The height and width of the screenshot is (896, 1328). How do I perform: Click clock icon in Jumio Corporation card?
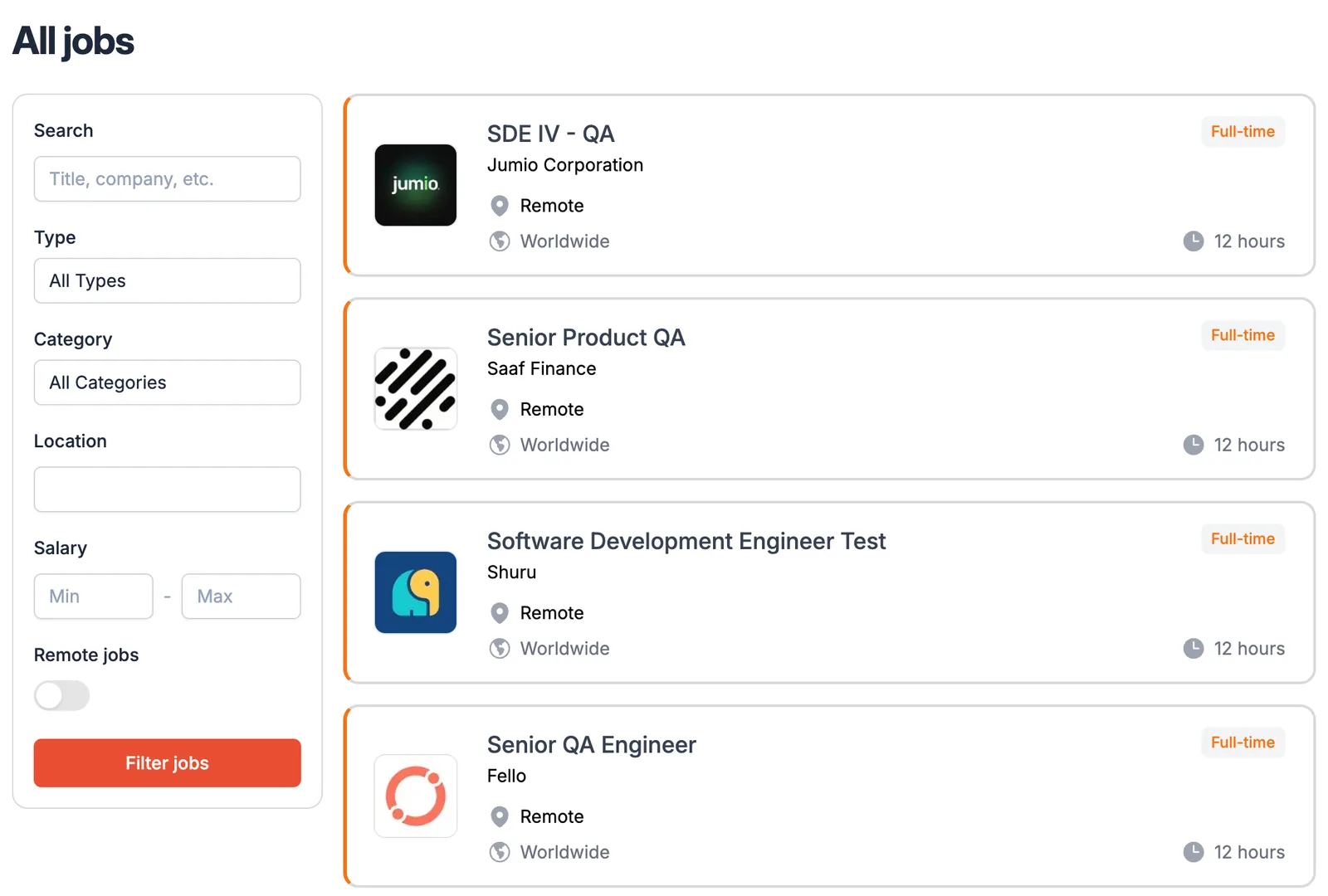point(1194,241)
